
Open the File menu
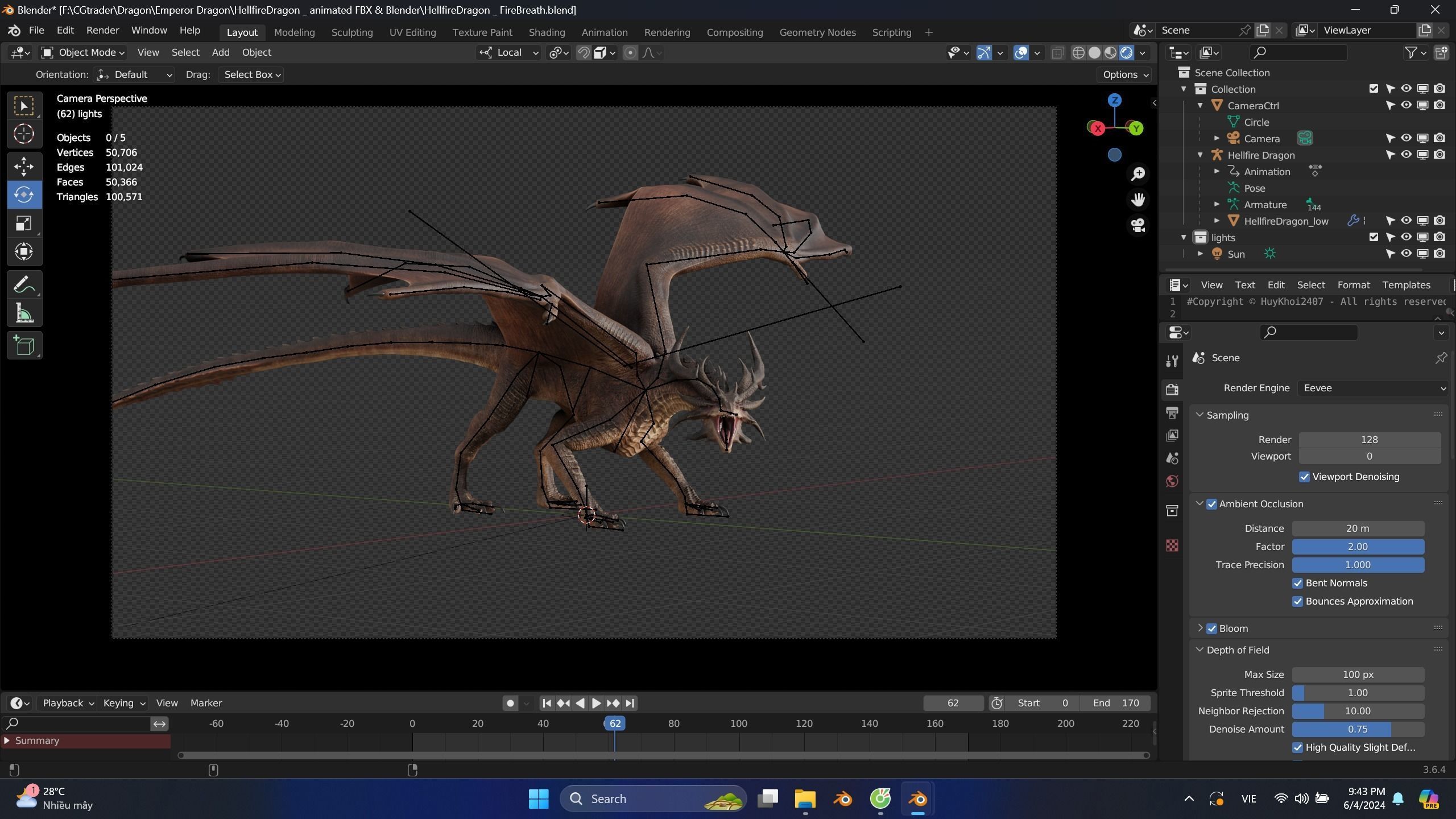(x=36, y=31)
